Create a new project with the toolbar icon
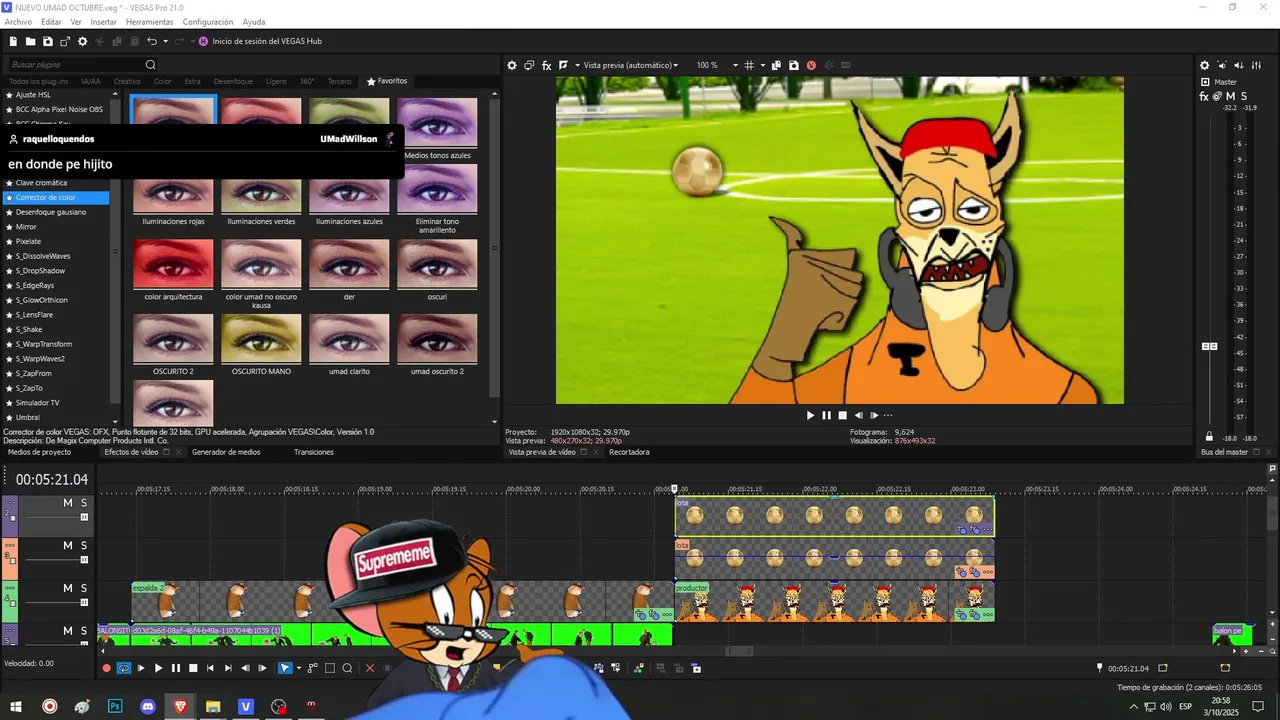 (13, 41)
